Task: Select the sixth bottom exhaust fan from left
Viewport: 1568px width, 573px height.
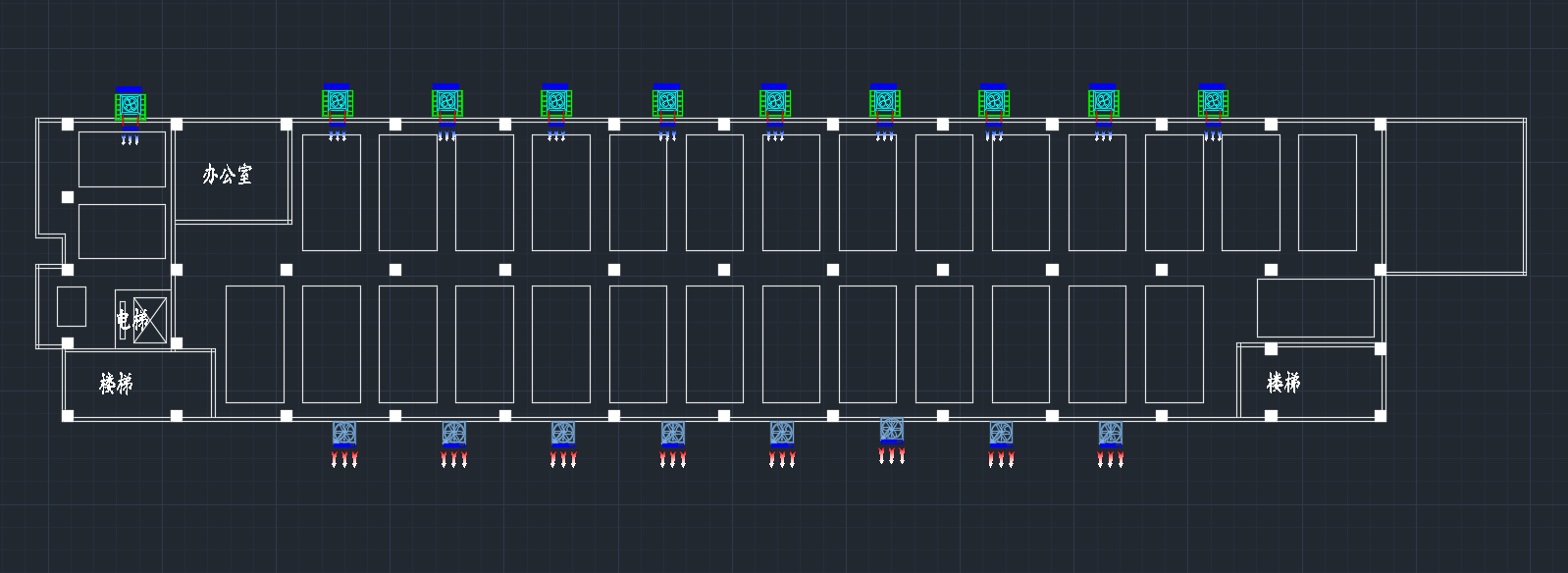Action: point(891,429)
